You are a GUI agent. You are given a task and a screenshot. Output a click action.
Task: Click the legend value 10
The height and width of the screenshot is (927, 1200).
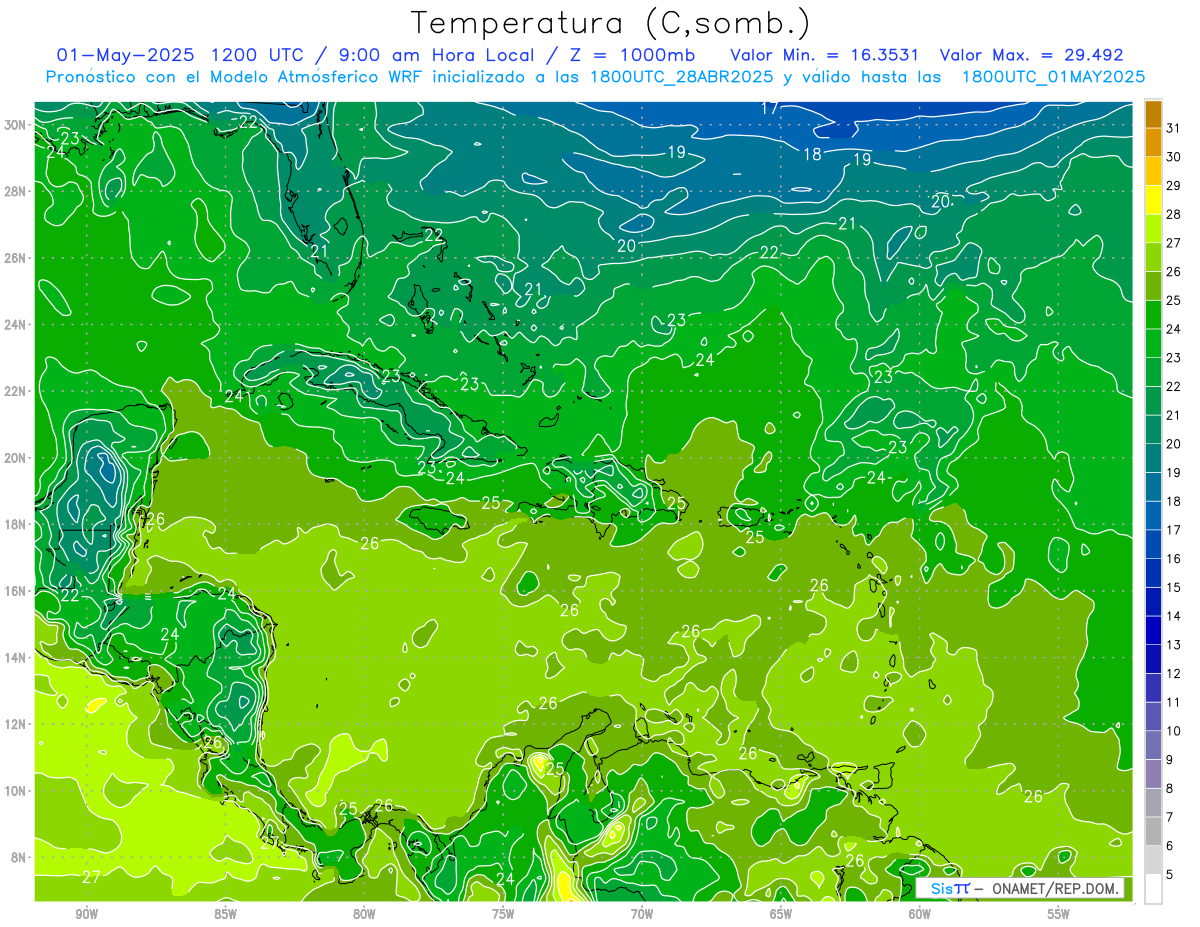(1174, 731)
